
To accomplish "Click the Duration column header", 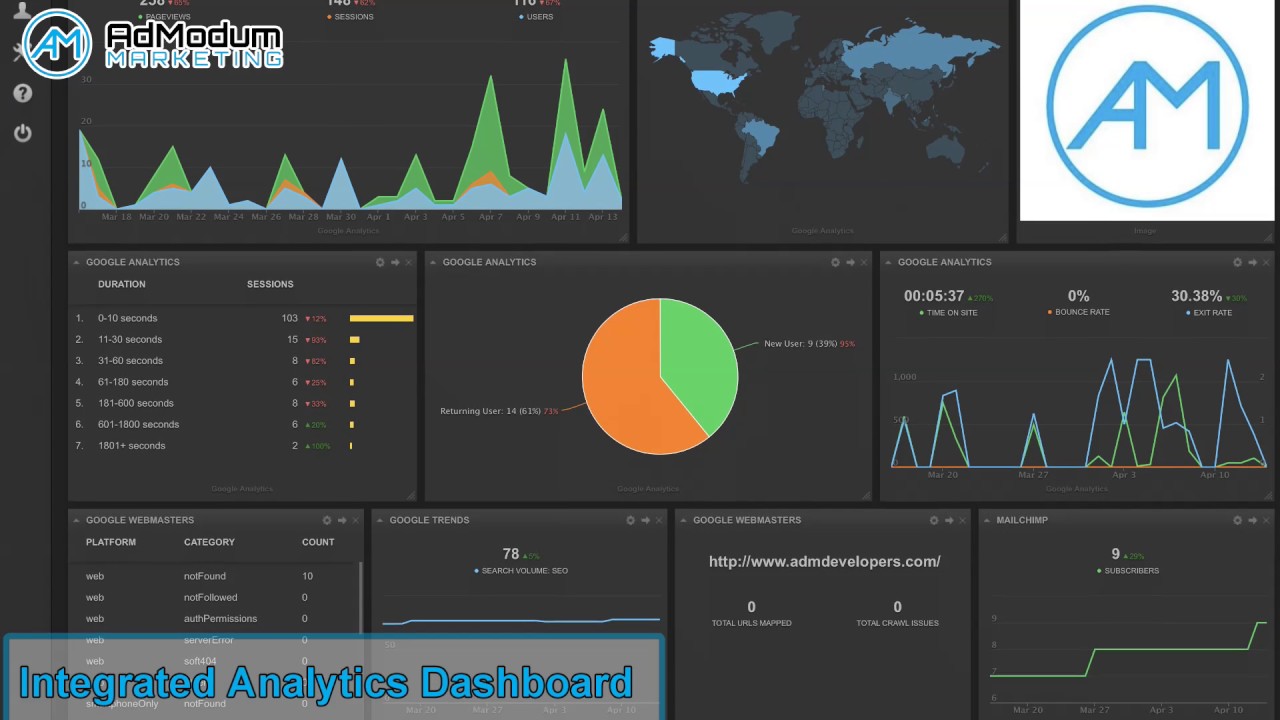I will 121,284.
